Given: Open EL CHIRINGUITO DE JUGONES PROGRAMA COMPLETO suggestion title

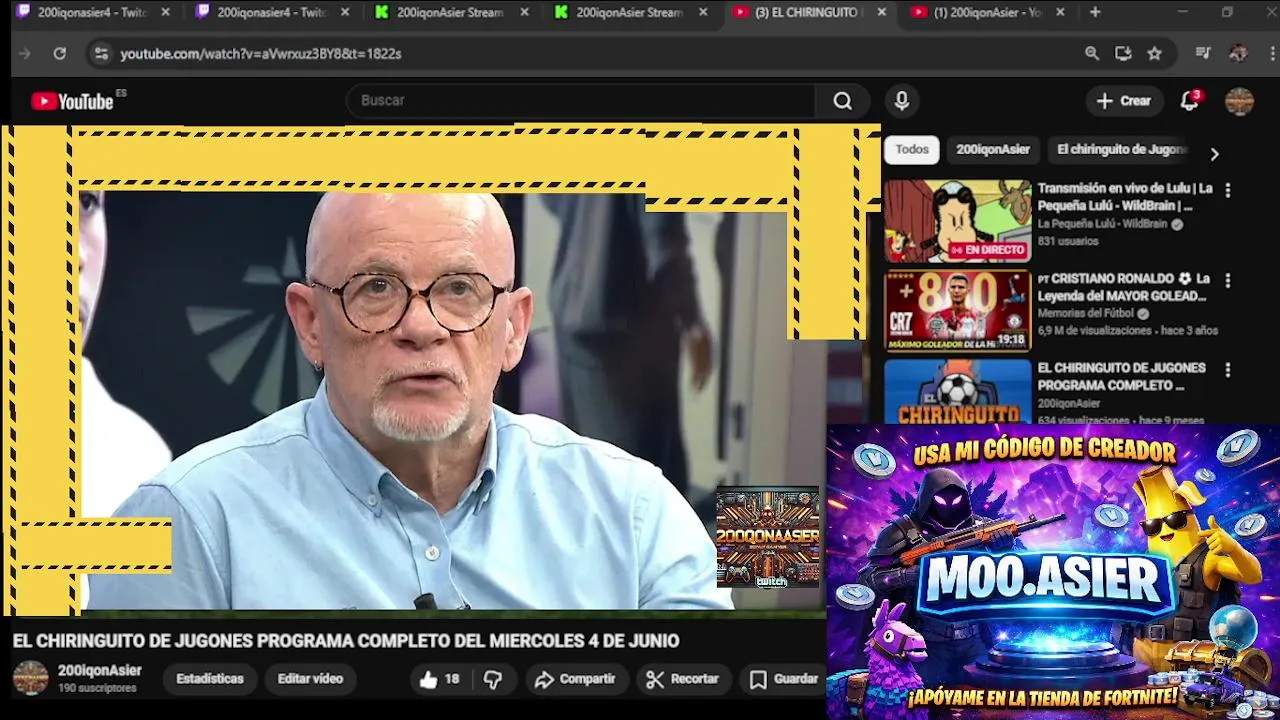Looking at the screenshot, I should pos(1121,377).
